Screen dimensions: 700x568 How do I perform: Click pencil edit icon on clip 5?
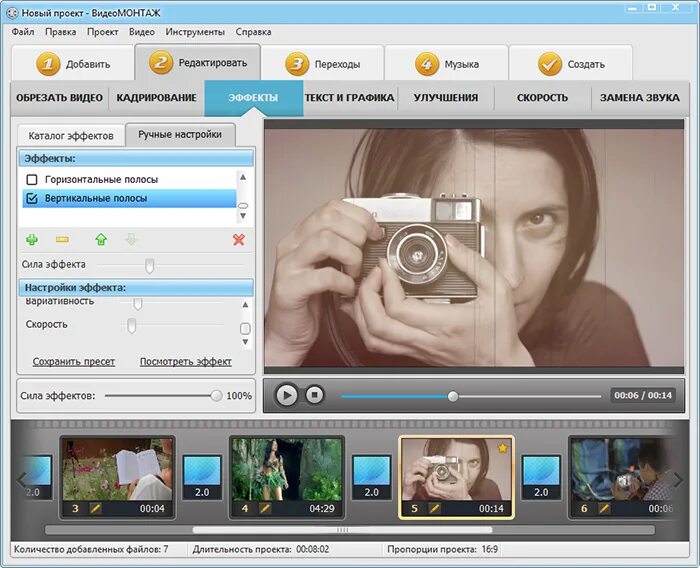[x=434, y=508]
